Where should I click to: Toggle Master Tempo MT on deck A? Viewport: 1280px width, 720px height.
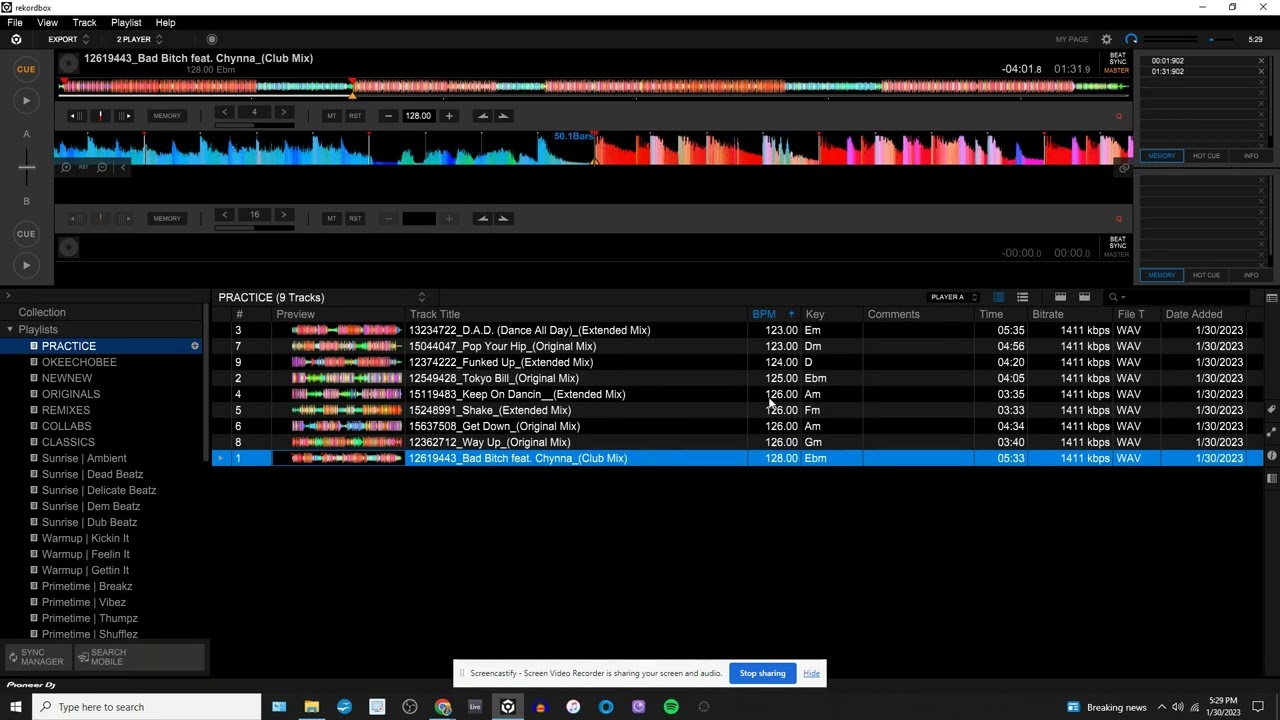point(331,116)
